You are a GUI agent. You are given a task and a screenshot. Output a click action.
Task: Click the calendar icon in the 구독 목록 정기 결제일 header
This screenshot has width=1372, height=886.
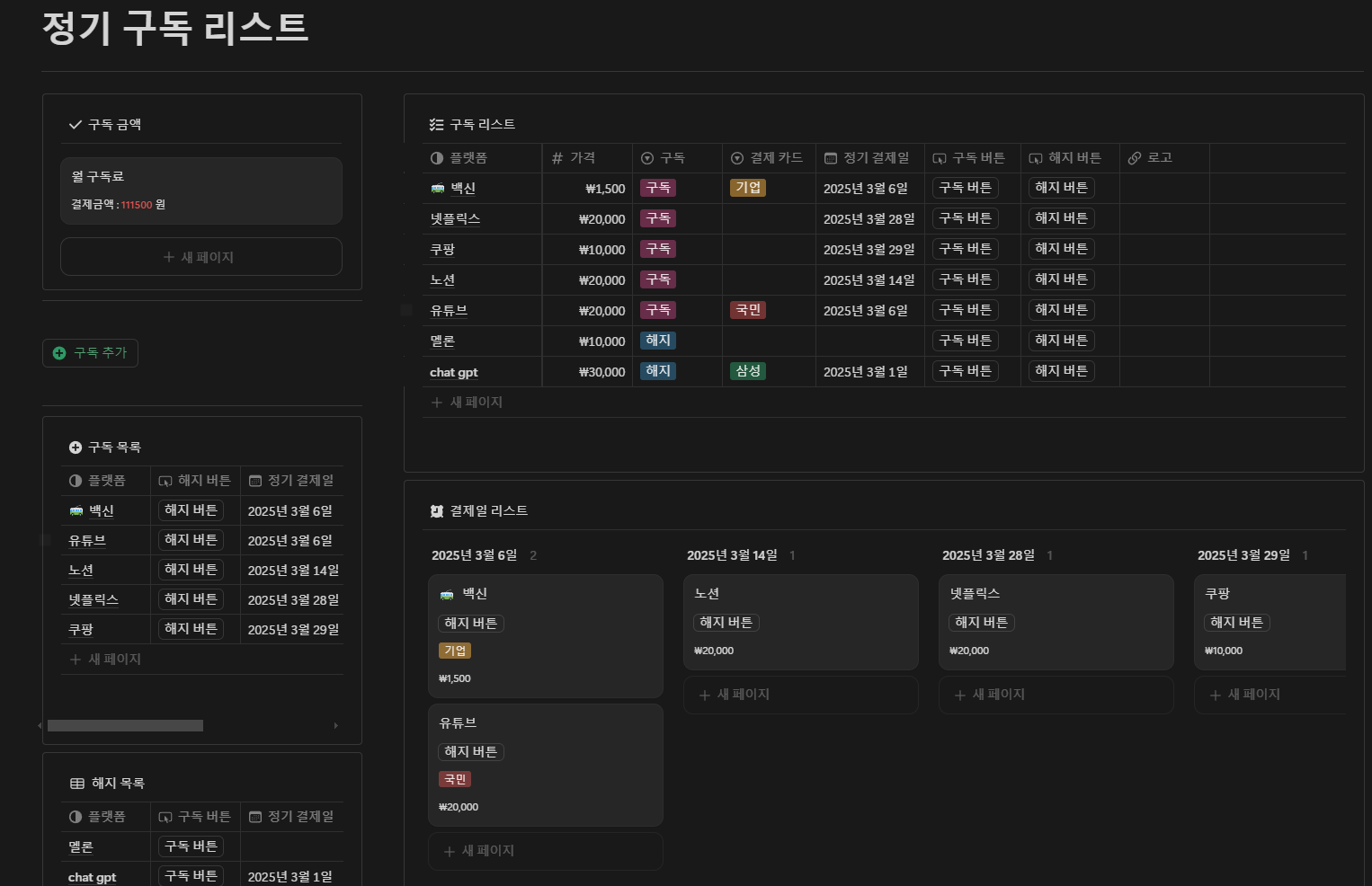[x=255, y=481]
